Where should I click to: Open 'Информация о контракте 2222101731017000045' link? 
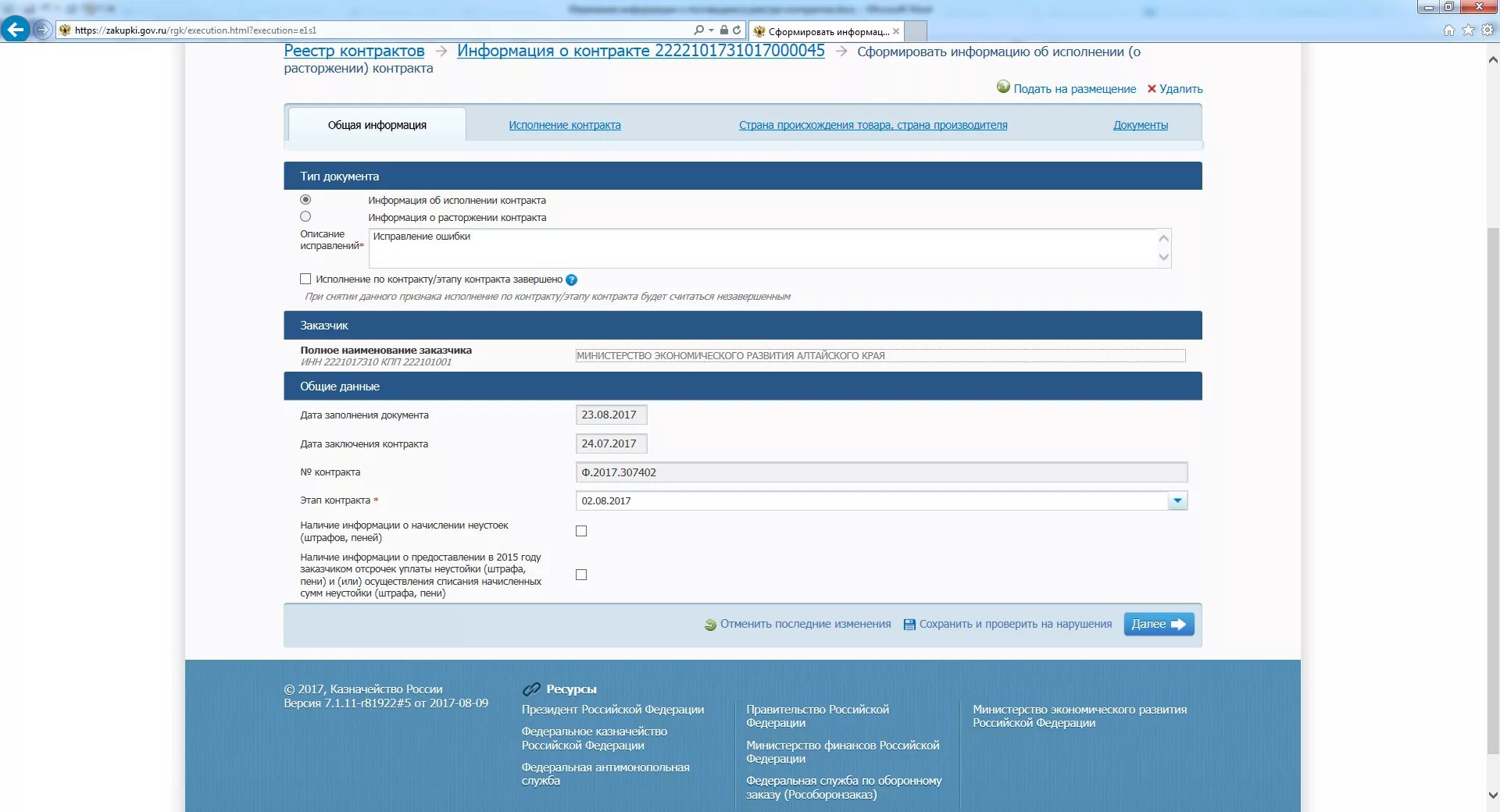(x=641, y=51)
